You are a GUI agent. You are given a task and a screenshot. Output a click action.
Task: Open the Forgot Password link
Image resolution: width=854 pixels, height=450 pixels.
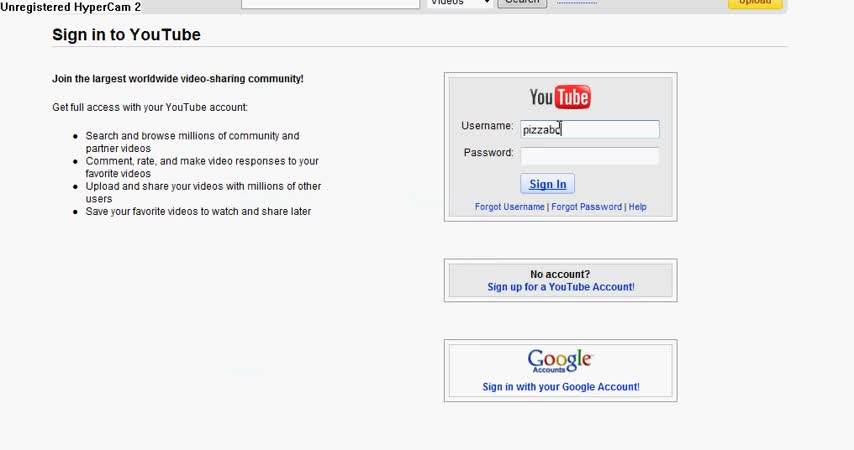[587, 207]
